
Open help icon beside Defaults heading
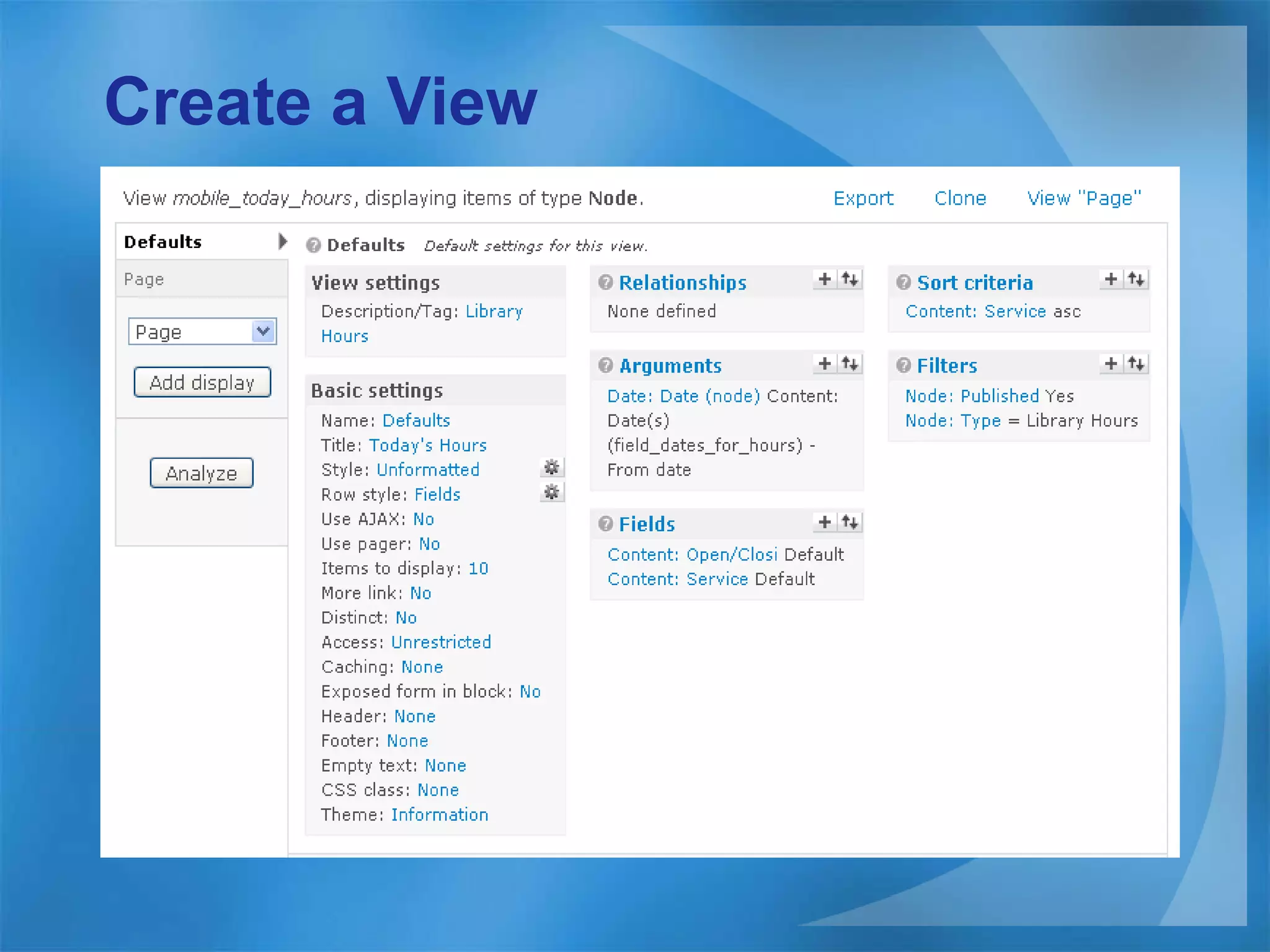pos(314,245)
